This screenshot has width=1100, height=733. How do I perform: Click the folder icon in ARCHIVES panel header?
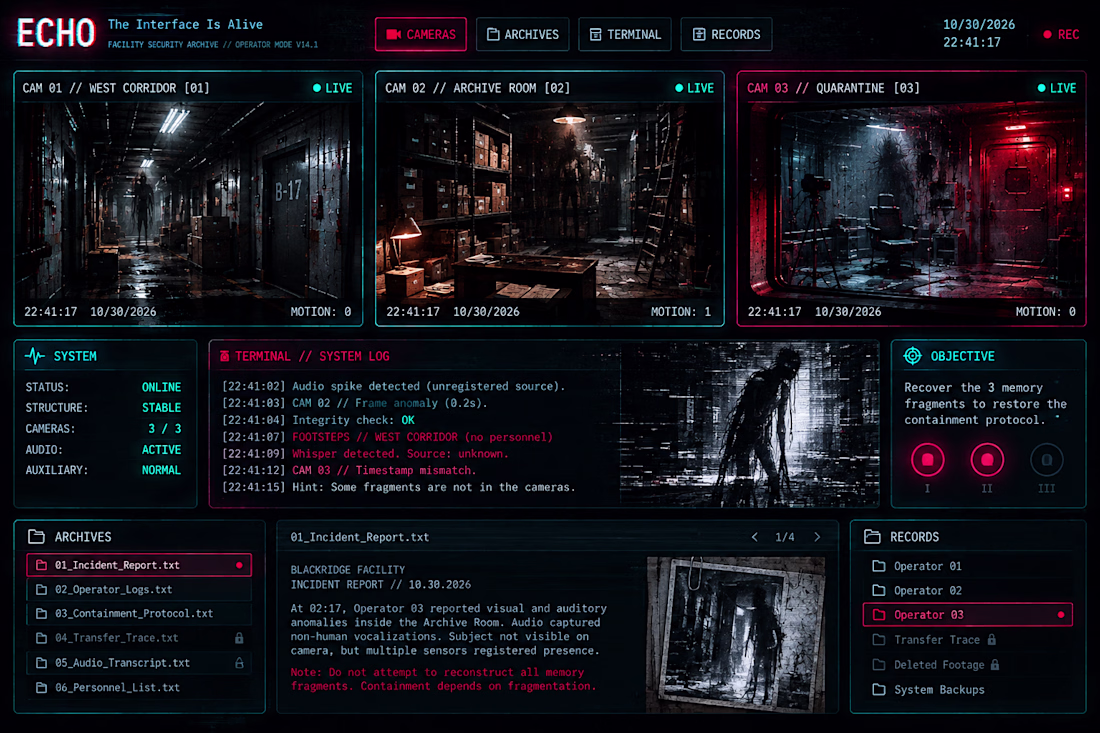pyautogui.click(x=36, y=537)
